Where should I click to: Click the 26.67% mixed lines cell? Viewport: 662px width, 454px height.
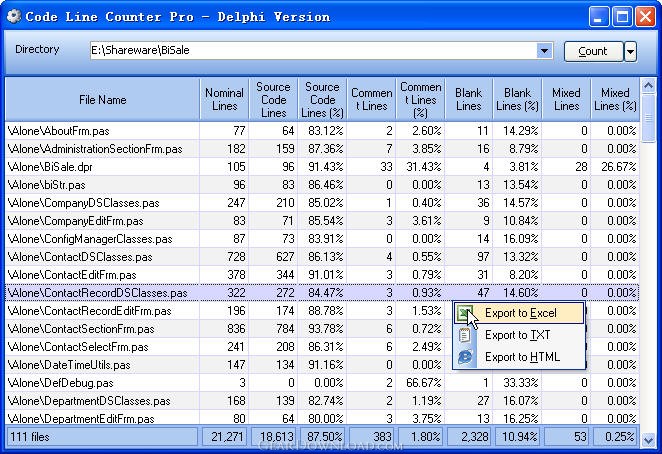(615, 167)
